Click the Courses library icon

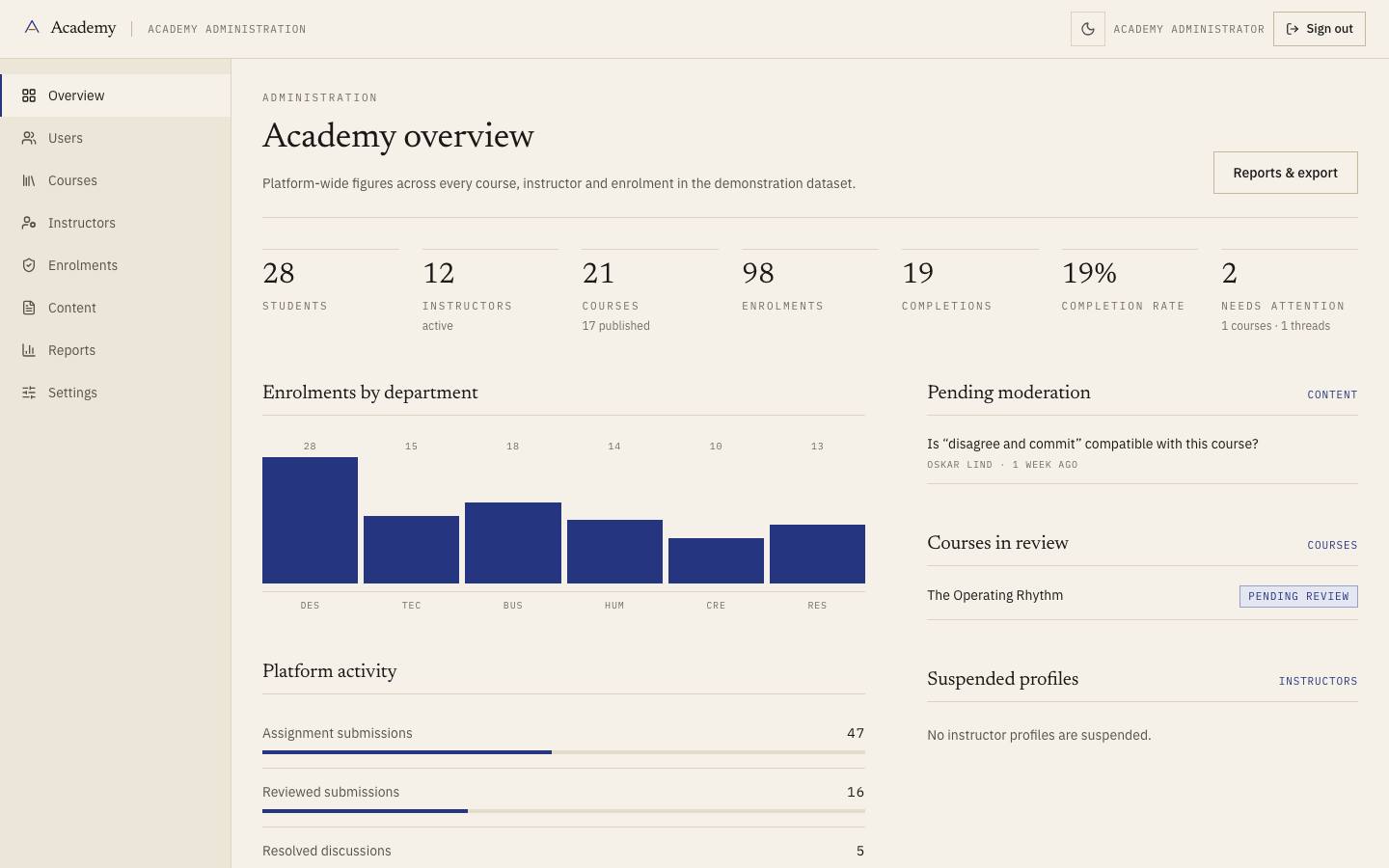pos(29,180)
